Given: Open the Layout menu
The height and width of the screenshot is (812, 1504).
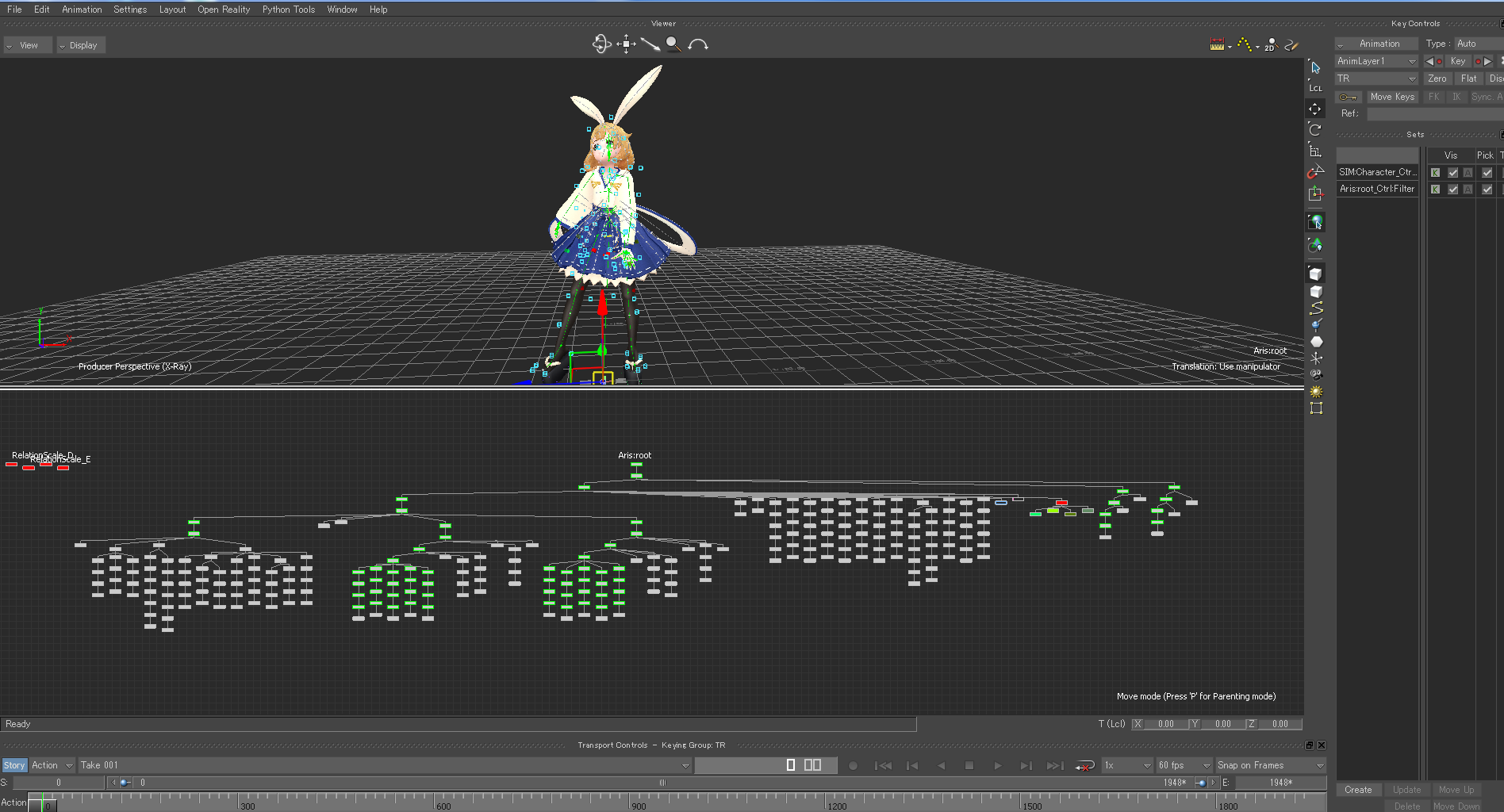Looking at the screenshot, I should [172, 10].
